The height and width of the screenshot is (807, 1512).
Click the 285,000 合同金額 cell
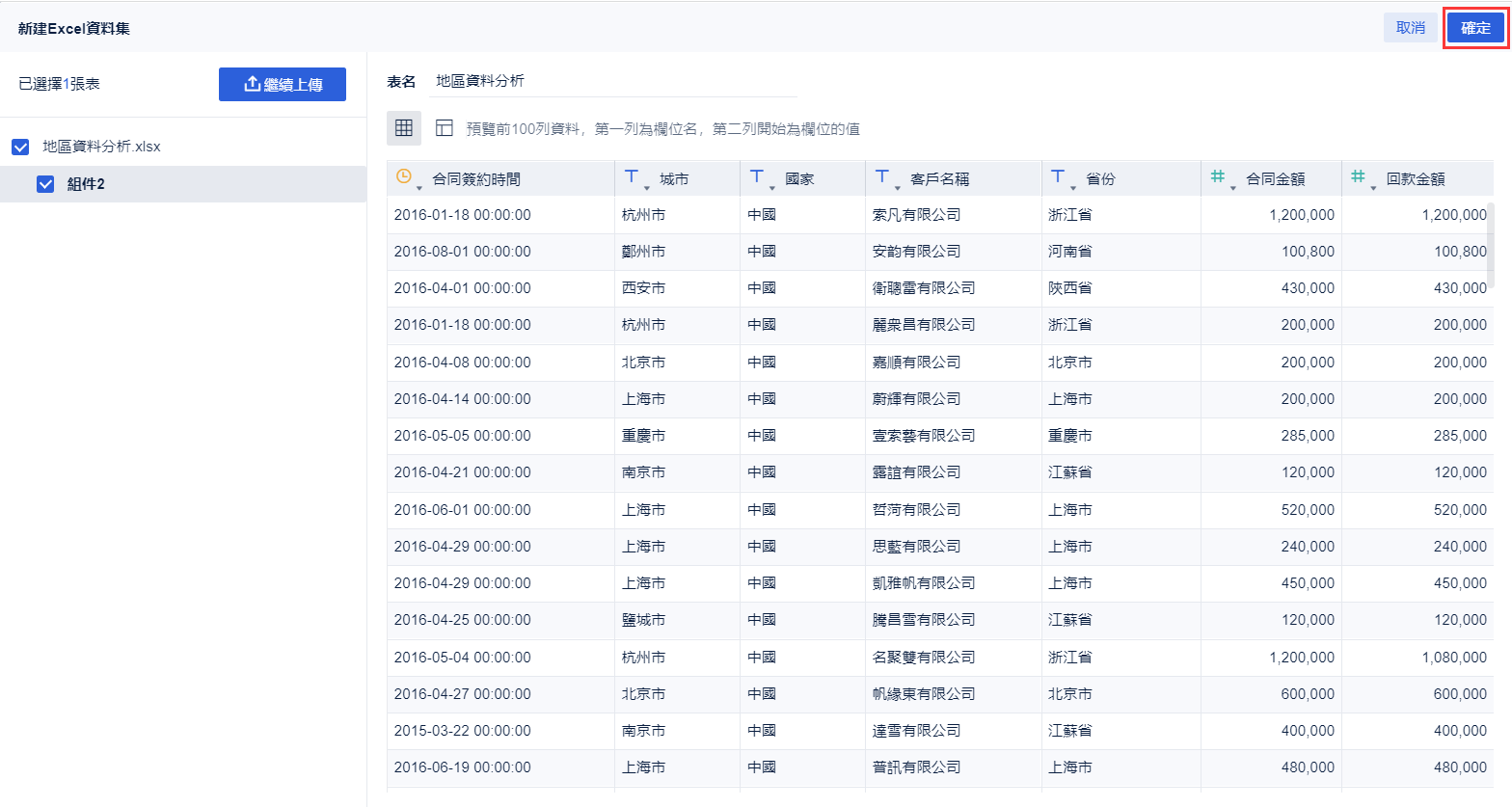click(1271, 436)
